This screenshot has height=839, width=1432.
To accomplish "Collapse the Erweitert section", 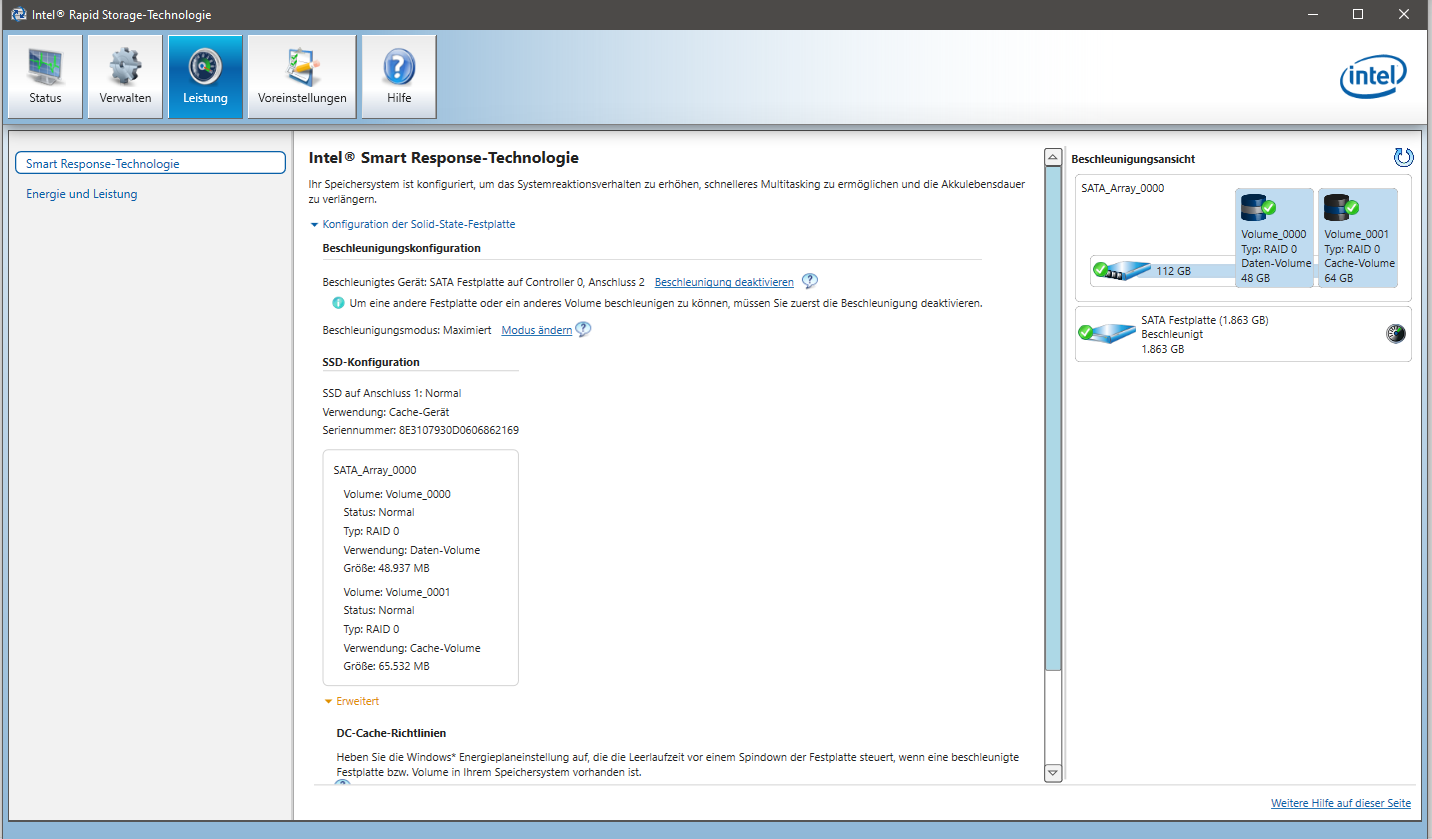I will tap(351, 701).
